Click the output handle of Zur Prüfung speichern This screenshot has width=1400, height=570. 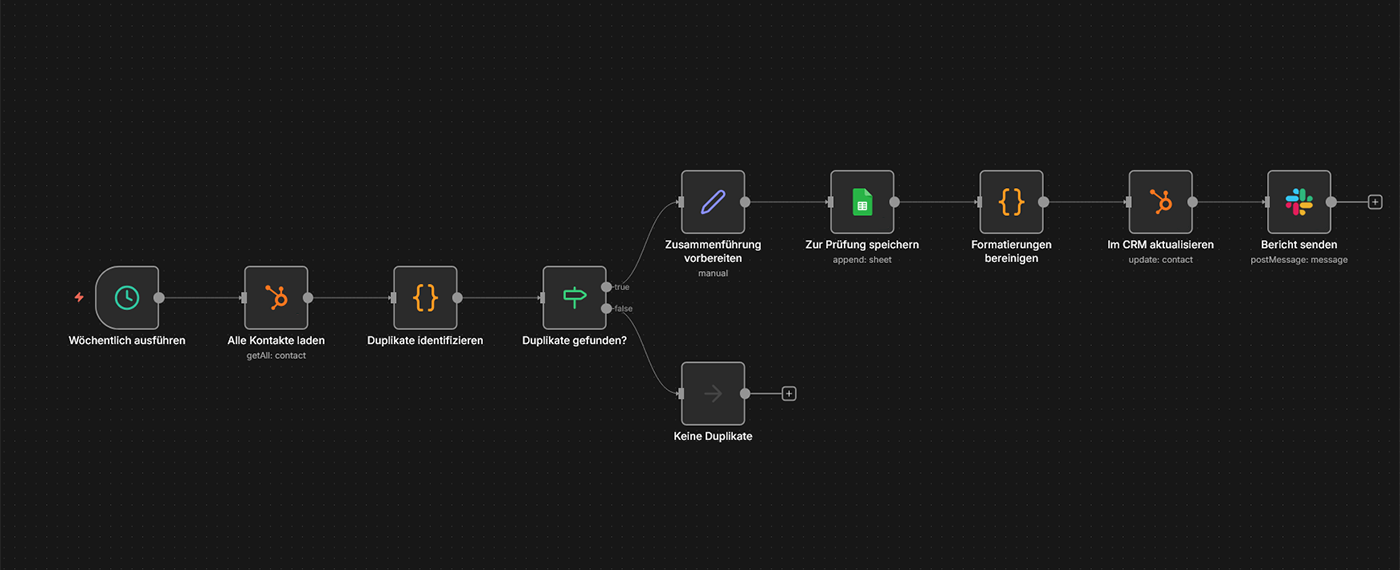(x=894, y=201)
